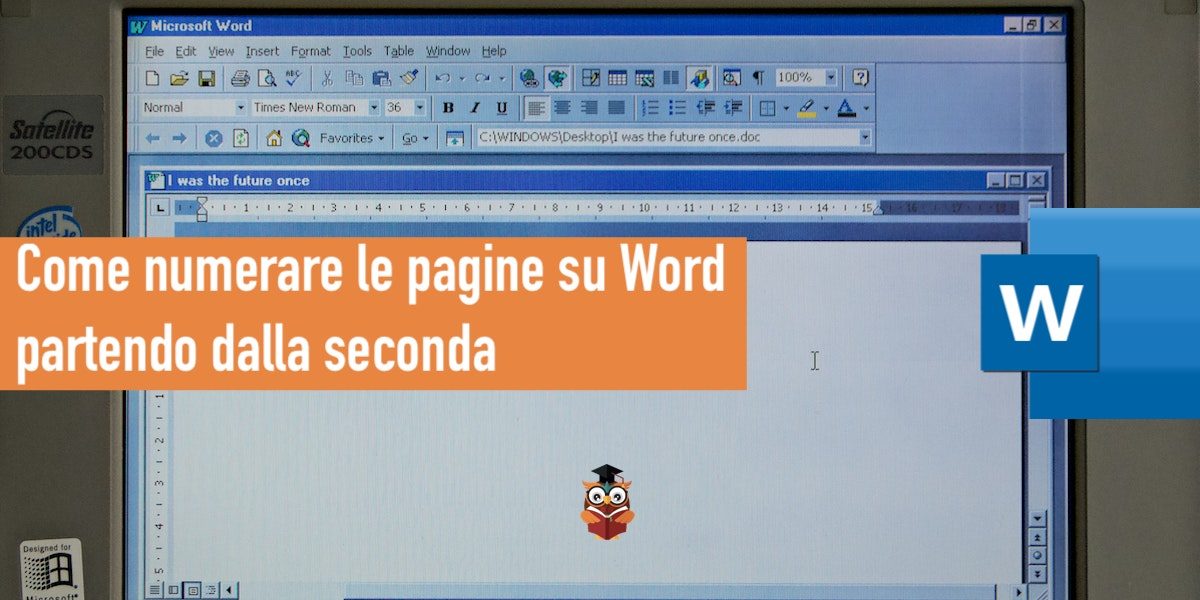Image resolution: width=1200 pixels, height=600 pixels.
Task: Insert a Microsoft Excel worksheet
Action: (x=644, y=77)
